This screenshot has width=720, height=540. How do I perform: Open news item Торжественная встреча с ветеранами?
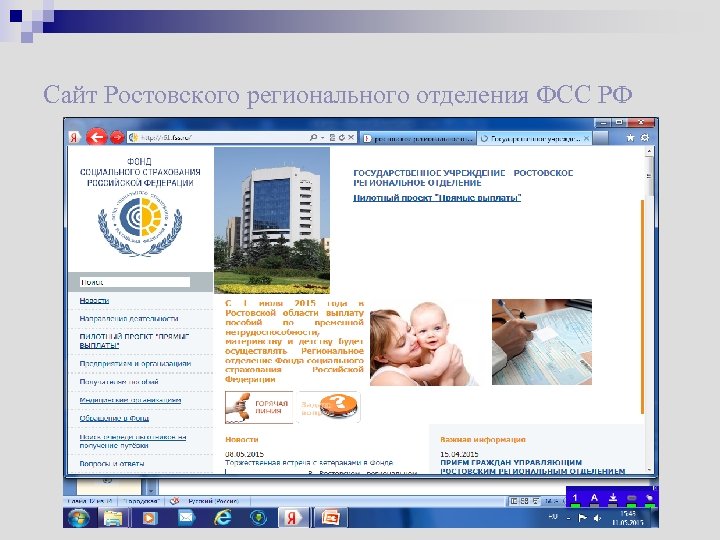pyautogui.click(x=309, y=463)
